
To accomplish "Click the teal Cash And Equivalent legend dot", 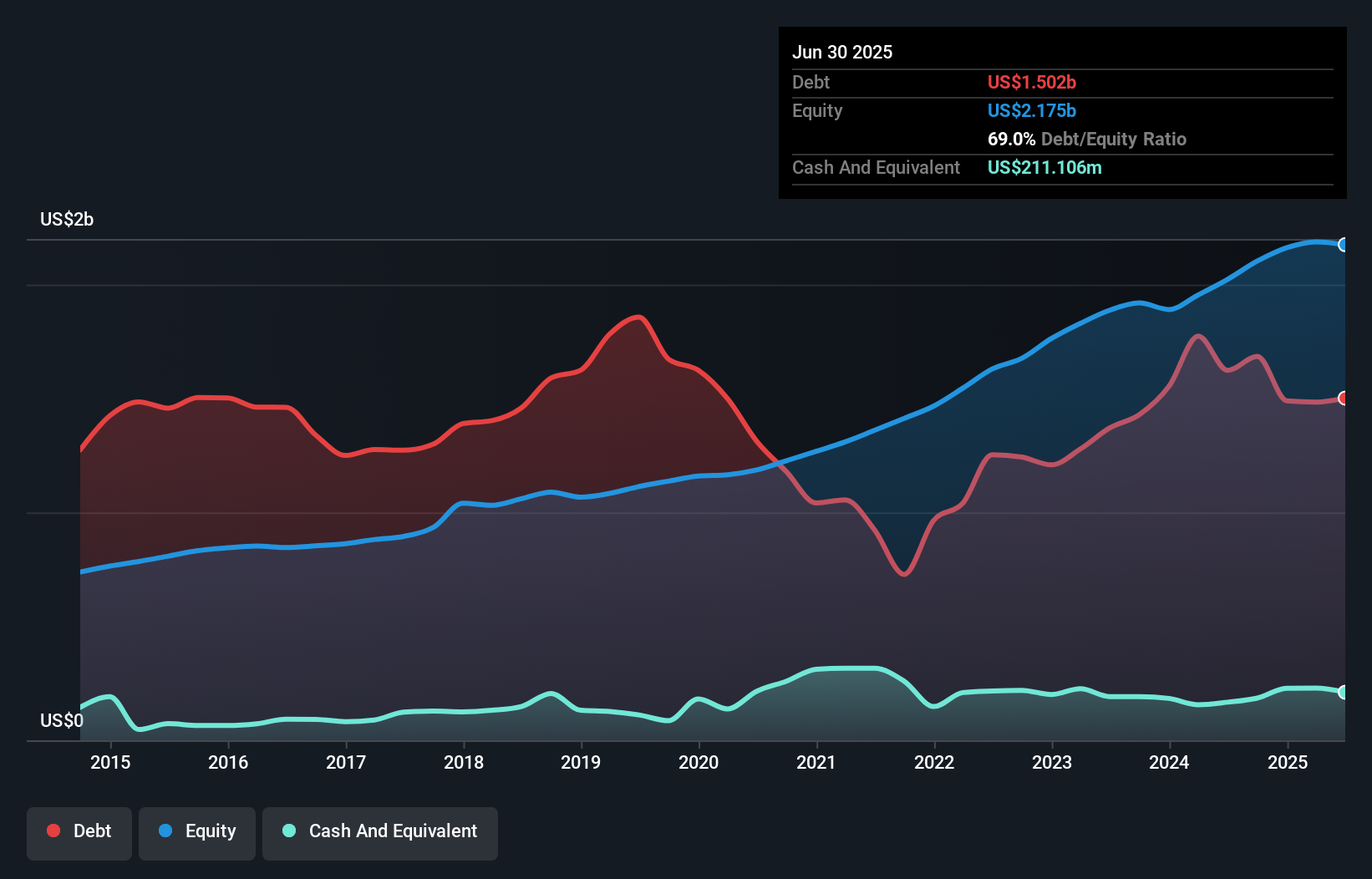I will [289, 831].
